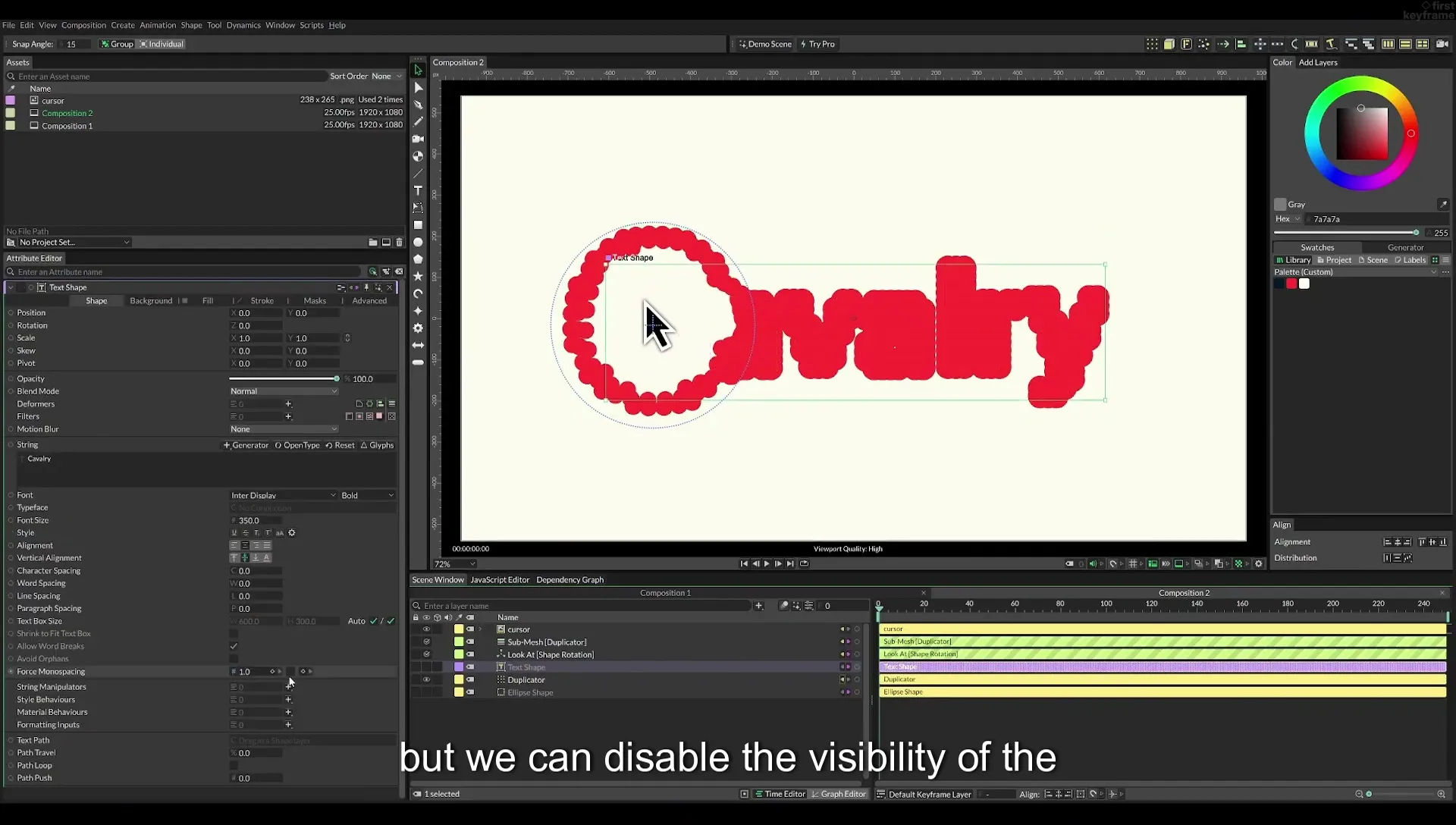Toggle visibility of Text Shape layer
The width and height of the screenshot is (1456, 825).
[x=426, y=667]
